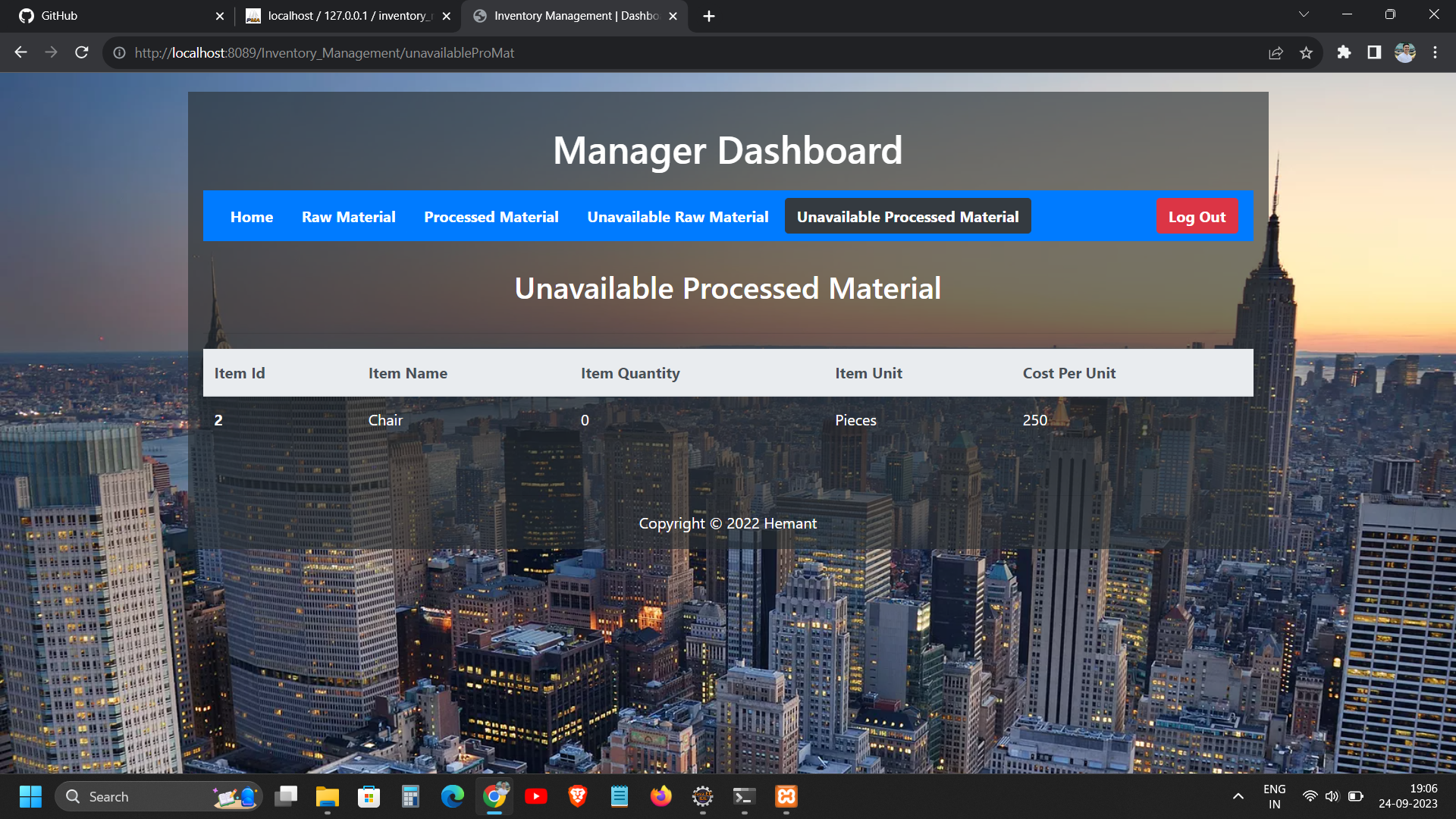Open the browser Extensions puzzle icon
This screenshot has height=819, width=1456.
1344,52
